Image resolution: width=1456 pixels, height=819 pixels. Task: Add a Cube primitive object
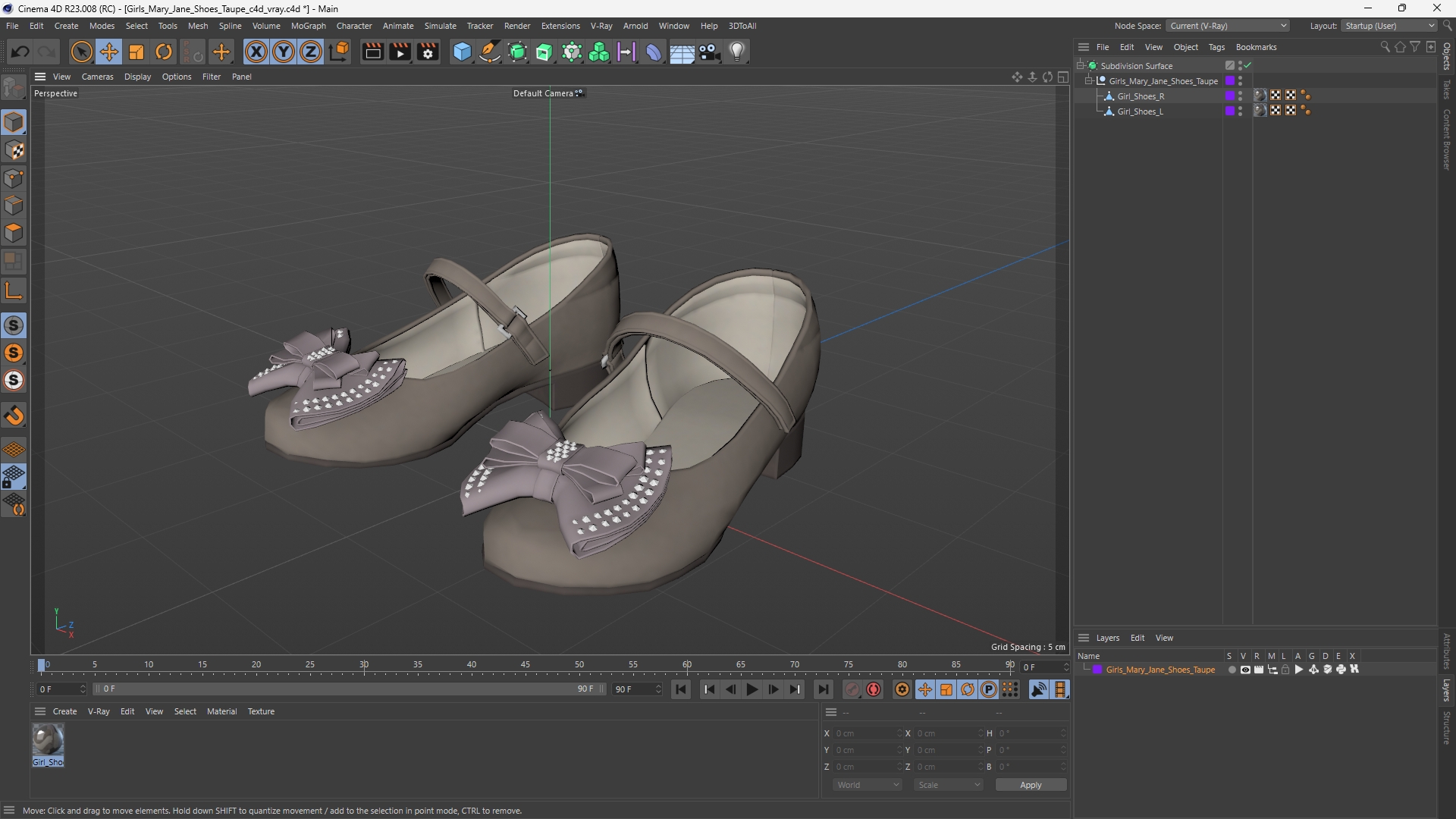point(462,52)
